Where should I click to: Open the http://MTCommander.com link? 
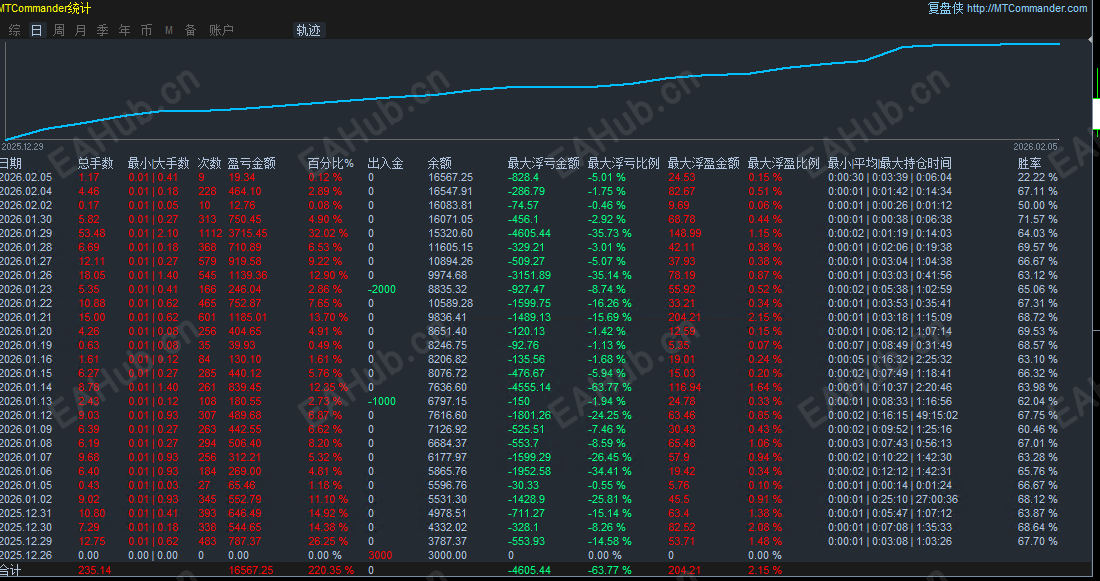(1026, 8)
